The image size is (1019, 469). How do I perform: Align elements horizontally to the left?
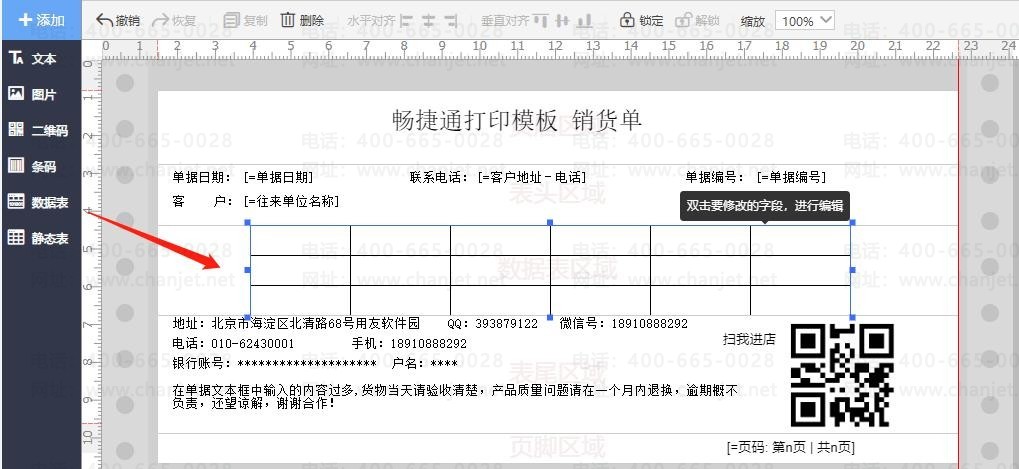[x=406, y=21]
